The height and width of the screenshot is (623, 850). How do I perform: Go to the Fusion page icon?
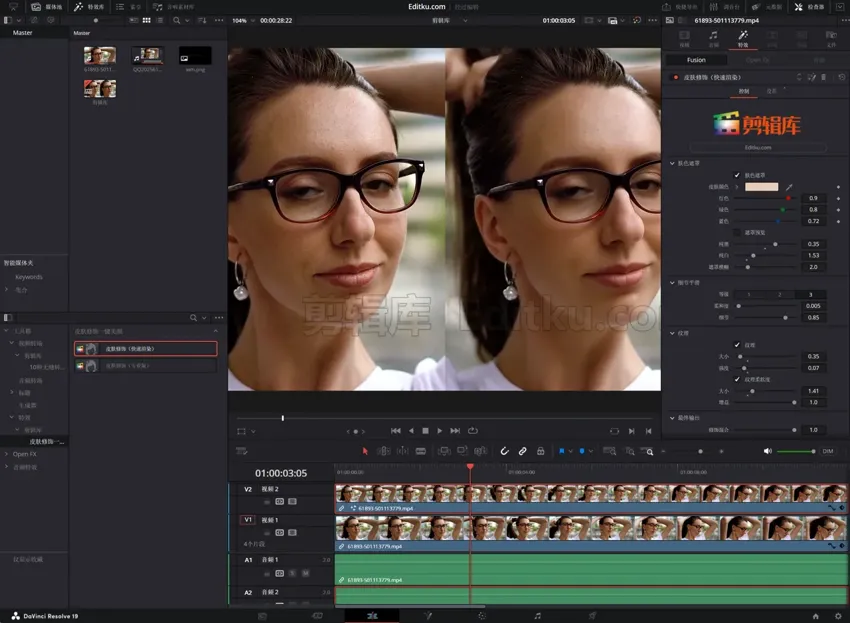coord(428,616)
